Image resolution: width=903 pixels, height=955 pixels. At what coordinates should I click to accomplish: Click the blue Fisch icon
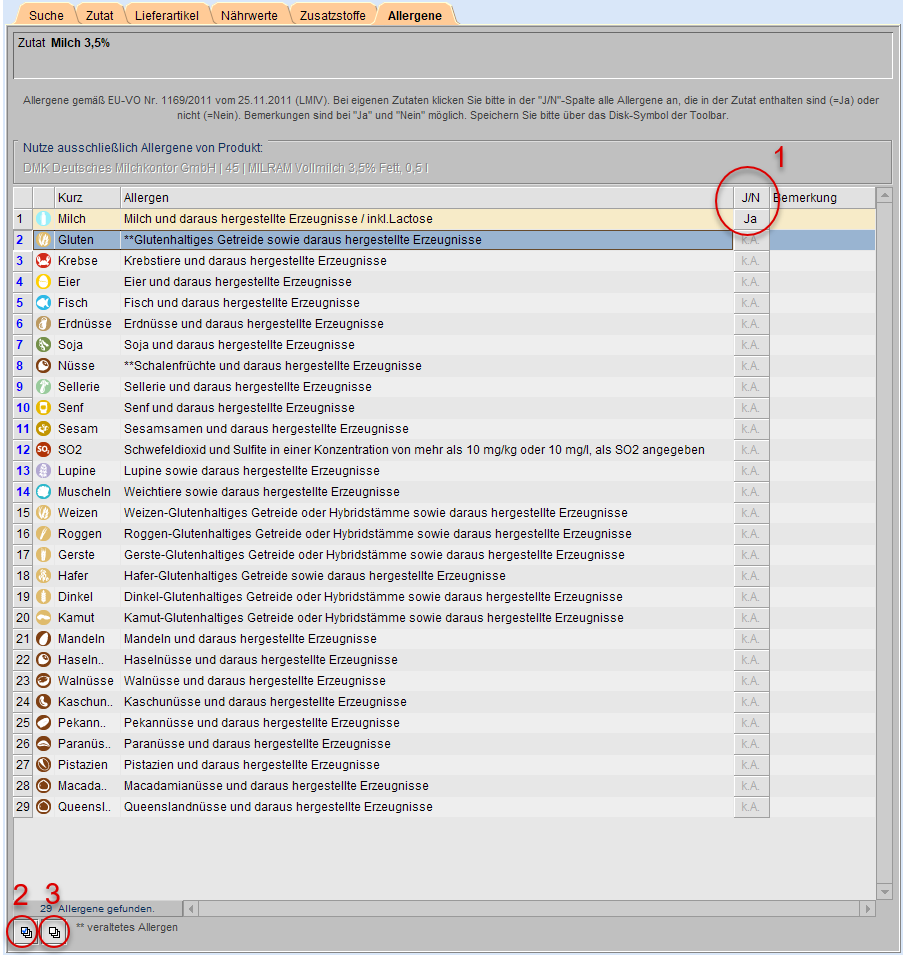coord(43,303)
